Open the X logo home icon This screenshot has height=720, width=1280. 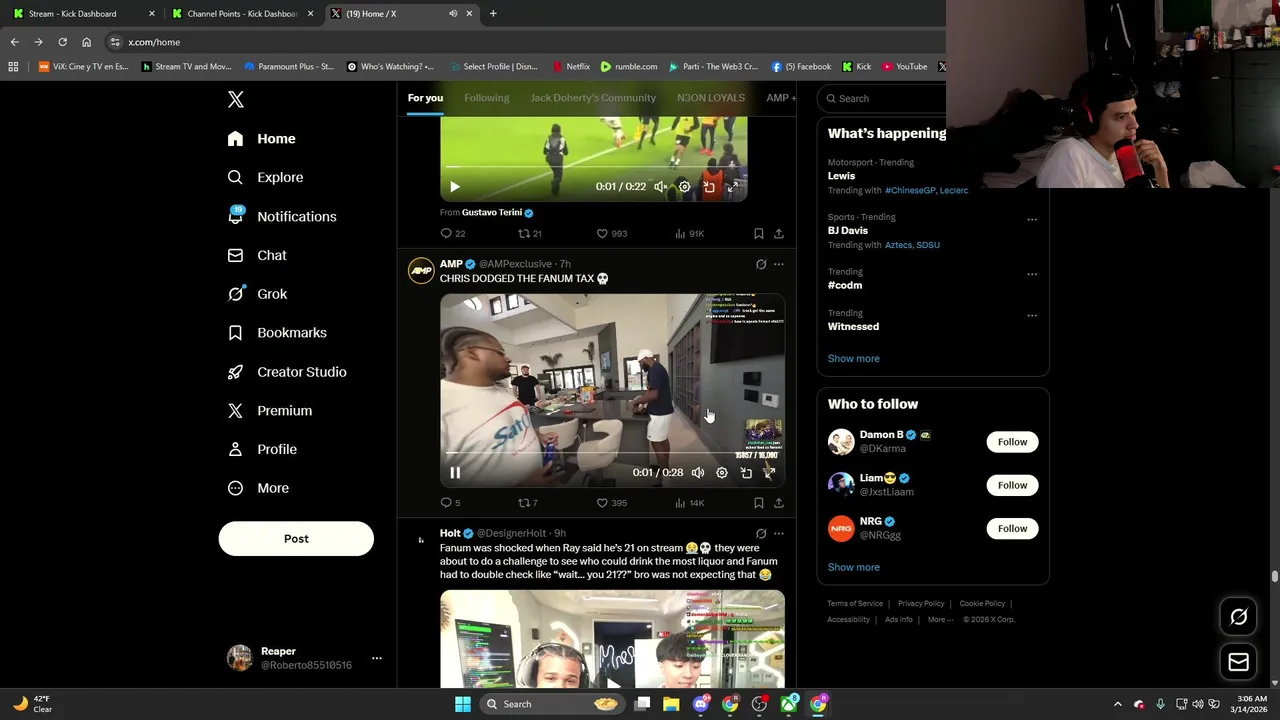[x=236, y=99]
